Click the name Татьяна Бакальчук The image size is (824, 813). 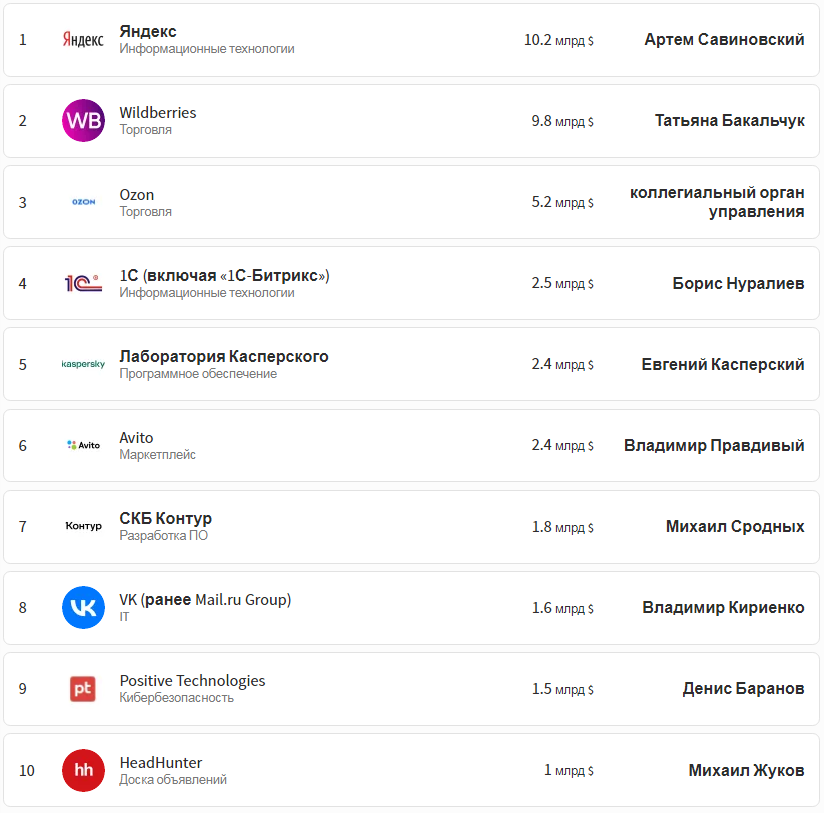pyautogui.click(x=729, y=121)
